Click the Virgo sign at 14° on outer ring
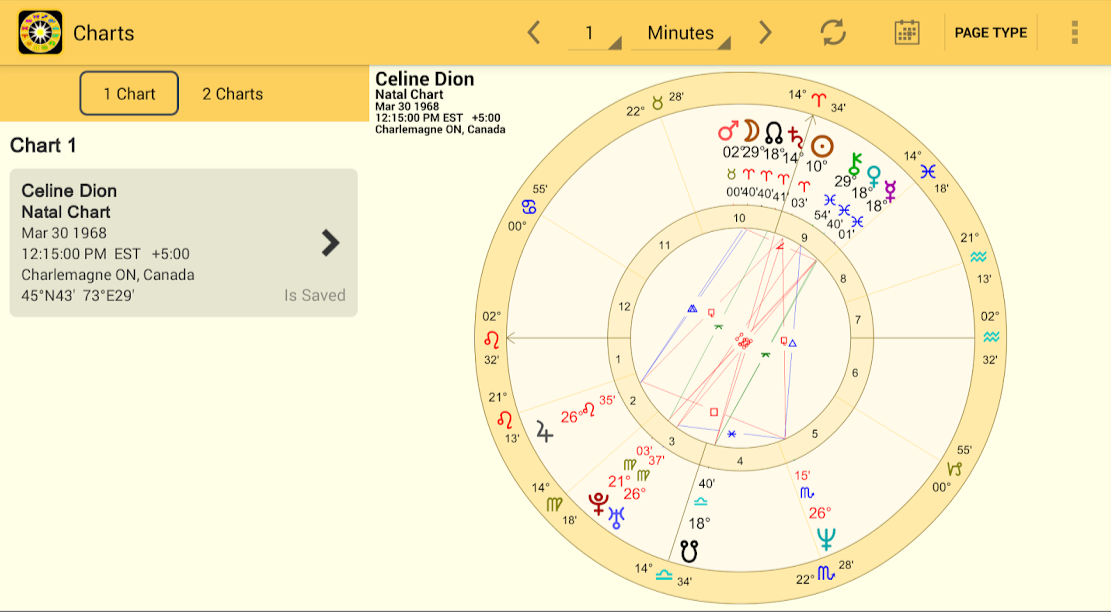The width and height of the screenshot is (1111, 612). 554,504
